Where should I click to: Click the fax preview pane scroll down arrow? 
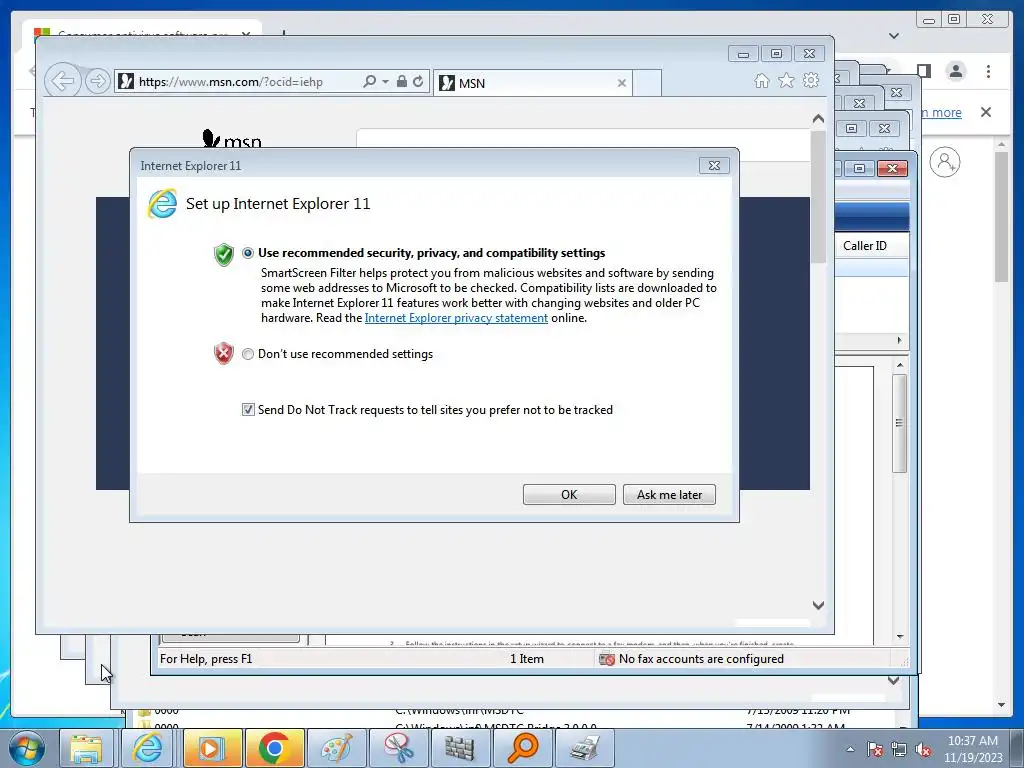900,636
